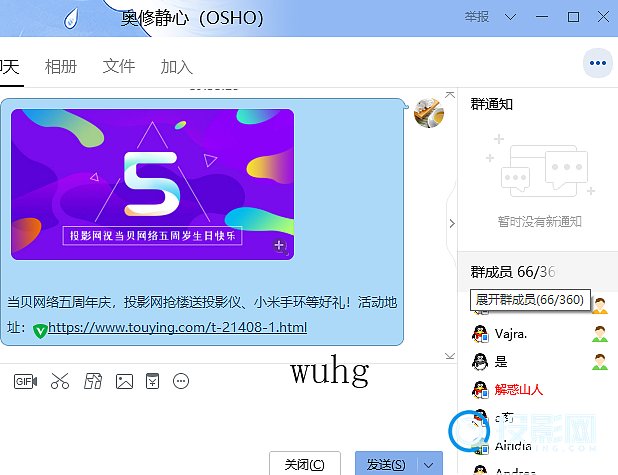Open Vajra. member penguin avatar
This screenshot has height=475, width=618.
pyautogui.click(x=480, y=334)
